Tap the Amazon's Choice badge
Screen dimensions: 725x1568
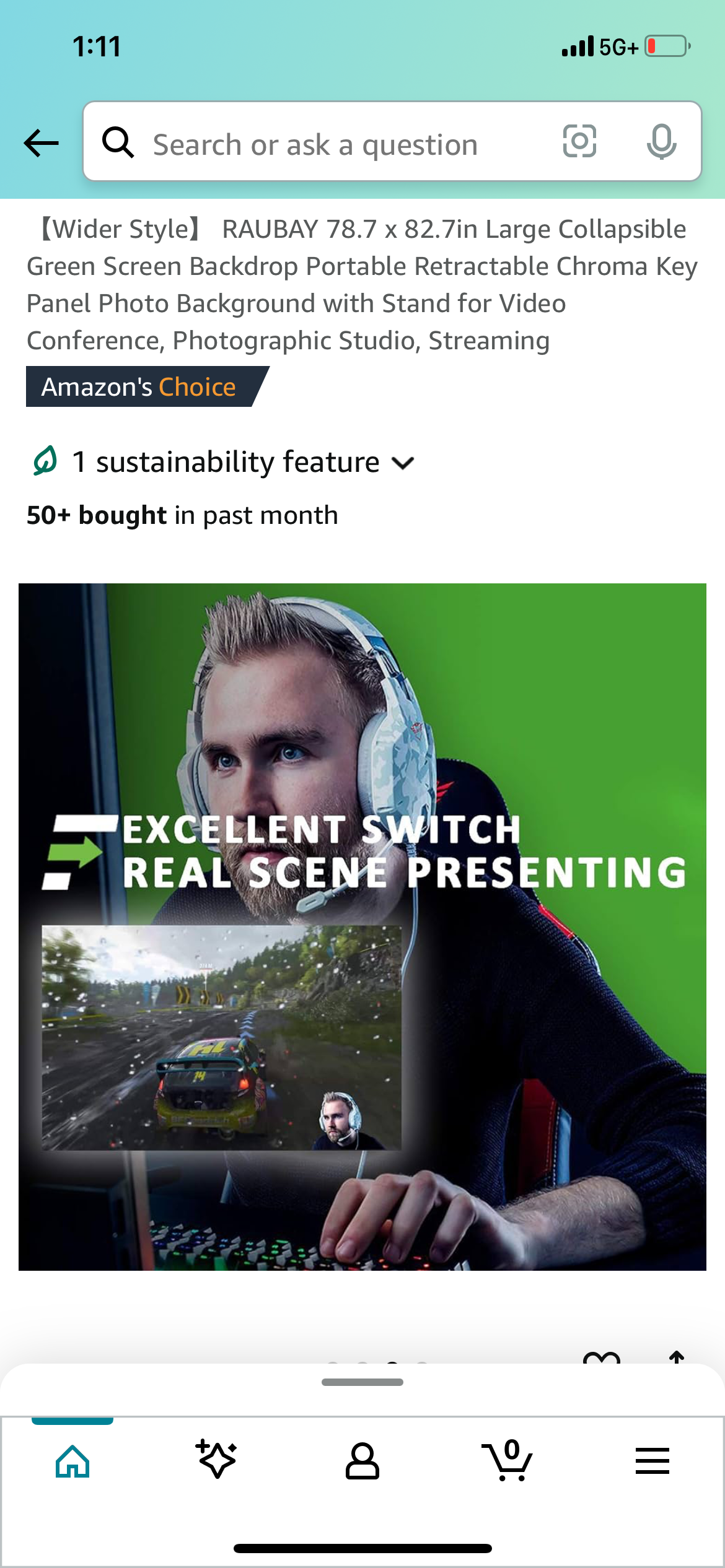coord(147,386)
